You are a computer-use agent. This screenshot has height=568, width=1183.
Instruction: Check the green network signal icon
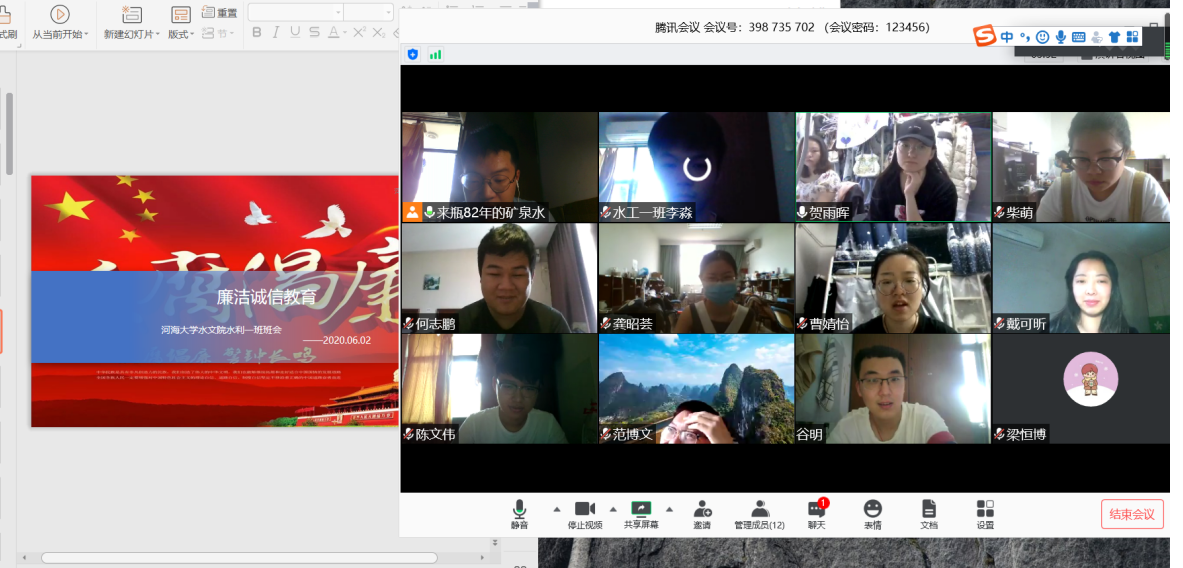tap(435, 54)
